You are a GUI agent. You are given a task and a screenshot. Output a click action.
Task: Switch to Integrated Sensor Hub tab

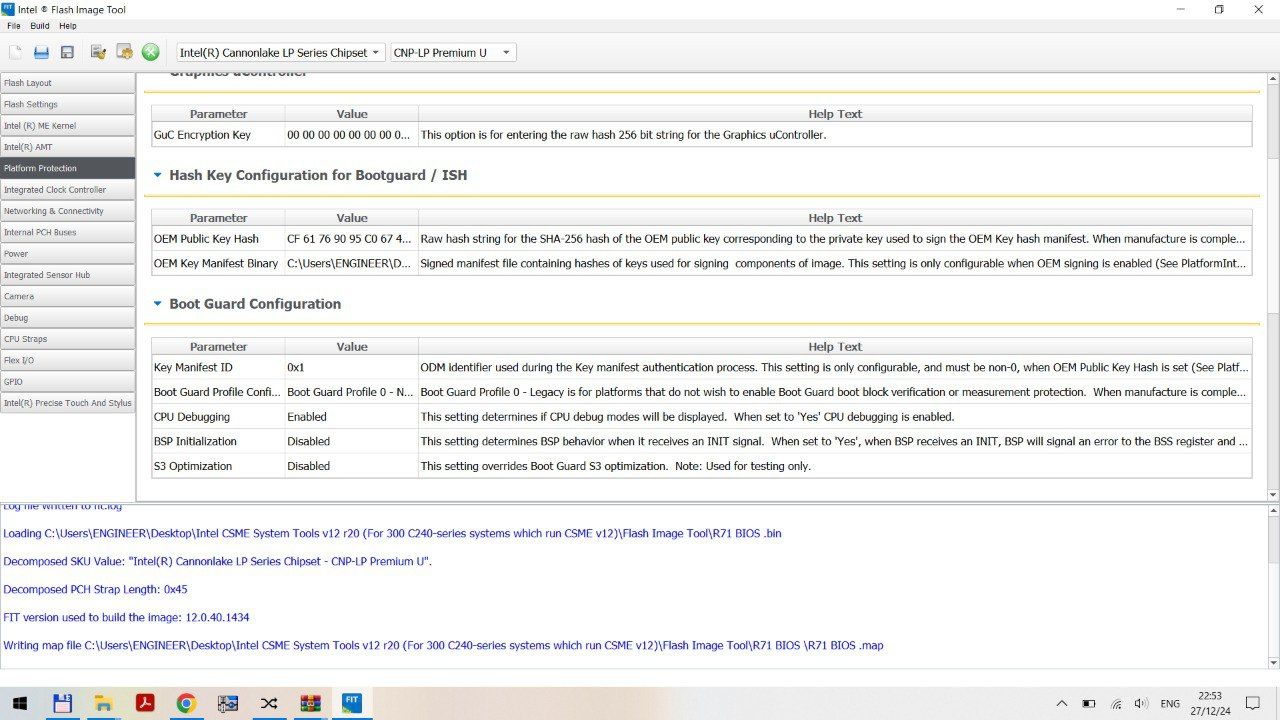pos(67,275)
